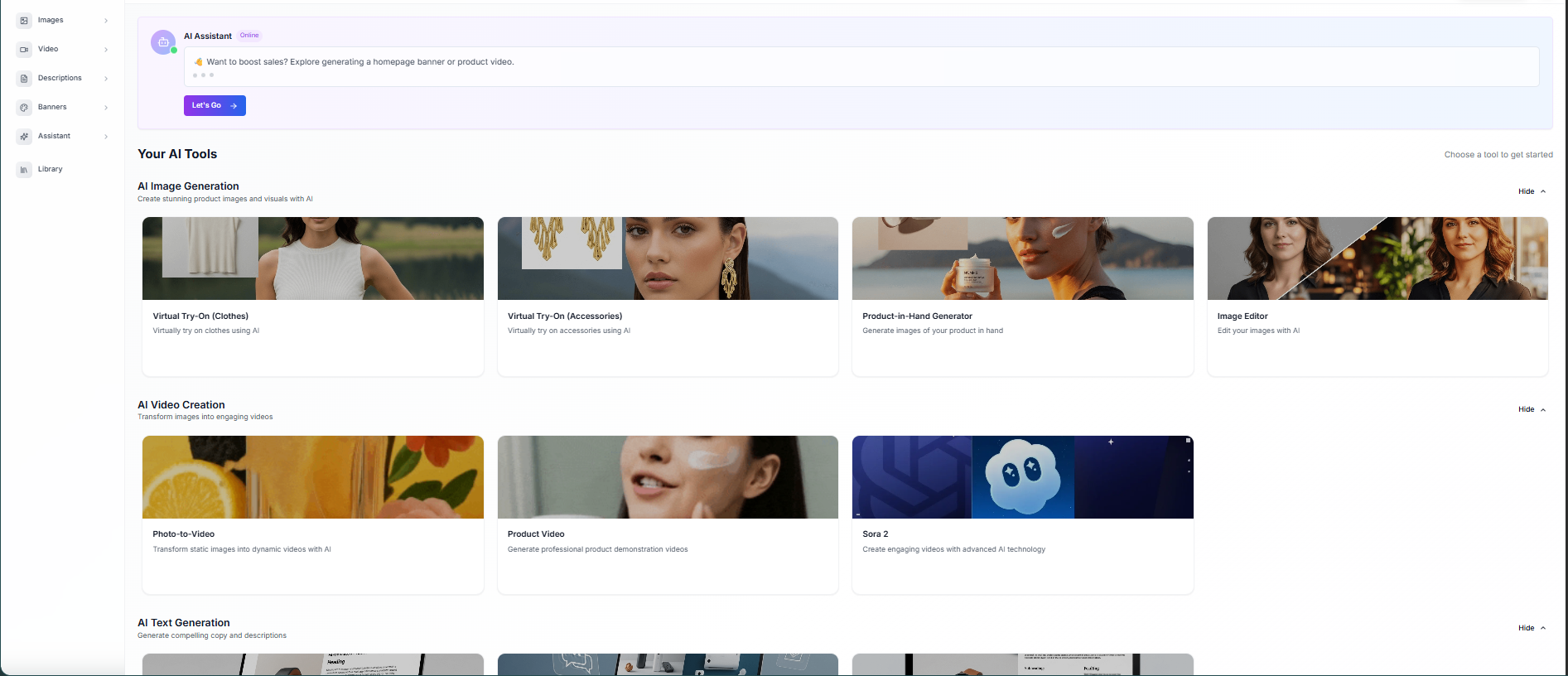Click the Video camera sidebar icon
The height and width of the screenshot is (676, 1568).
[24, 49]
